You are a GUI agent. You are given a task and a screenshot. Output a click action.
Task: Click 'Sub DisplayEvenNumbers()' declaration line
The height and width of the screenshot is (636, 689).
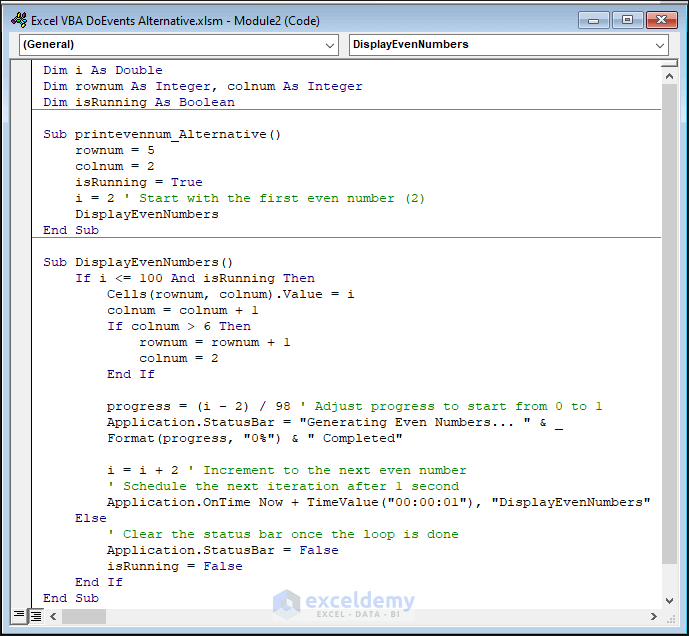tap(138, 262)
